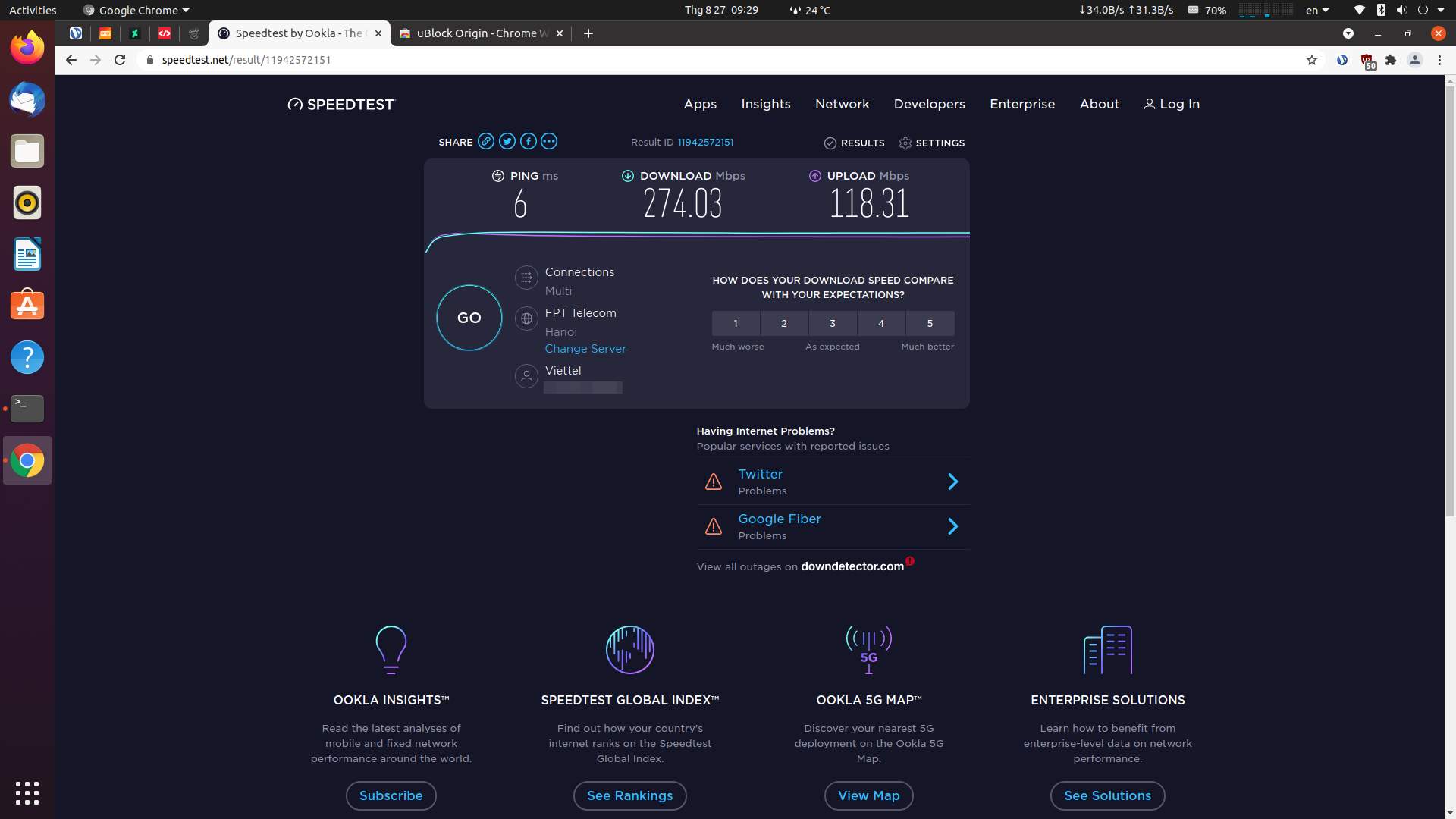Click the Twitter warning triangle icon
The height and width of the screenshot is (819, 1456).
click(714, 482)
